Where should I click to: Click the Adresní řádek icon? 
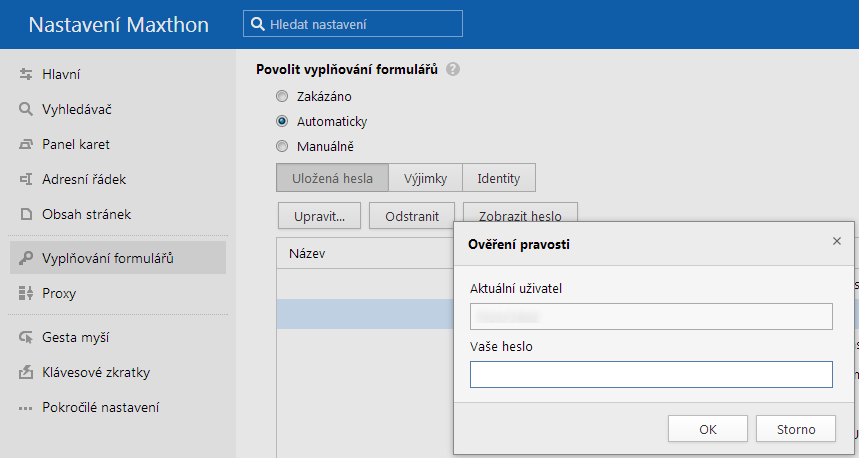click(27, 180)
